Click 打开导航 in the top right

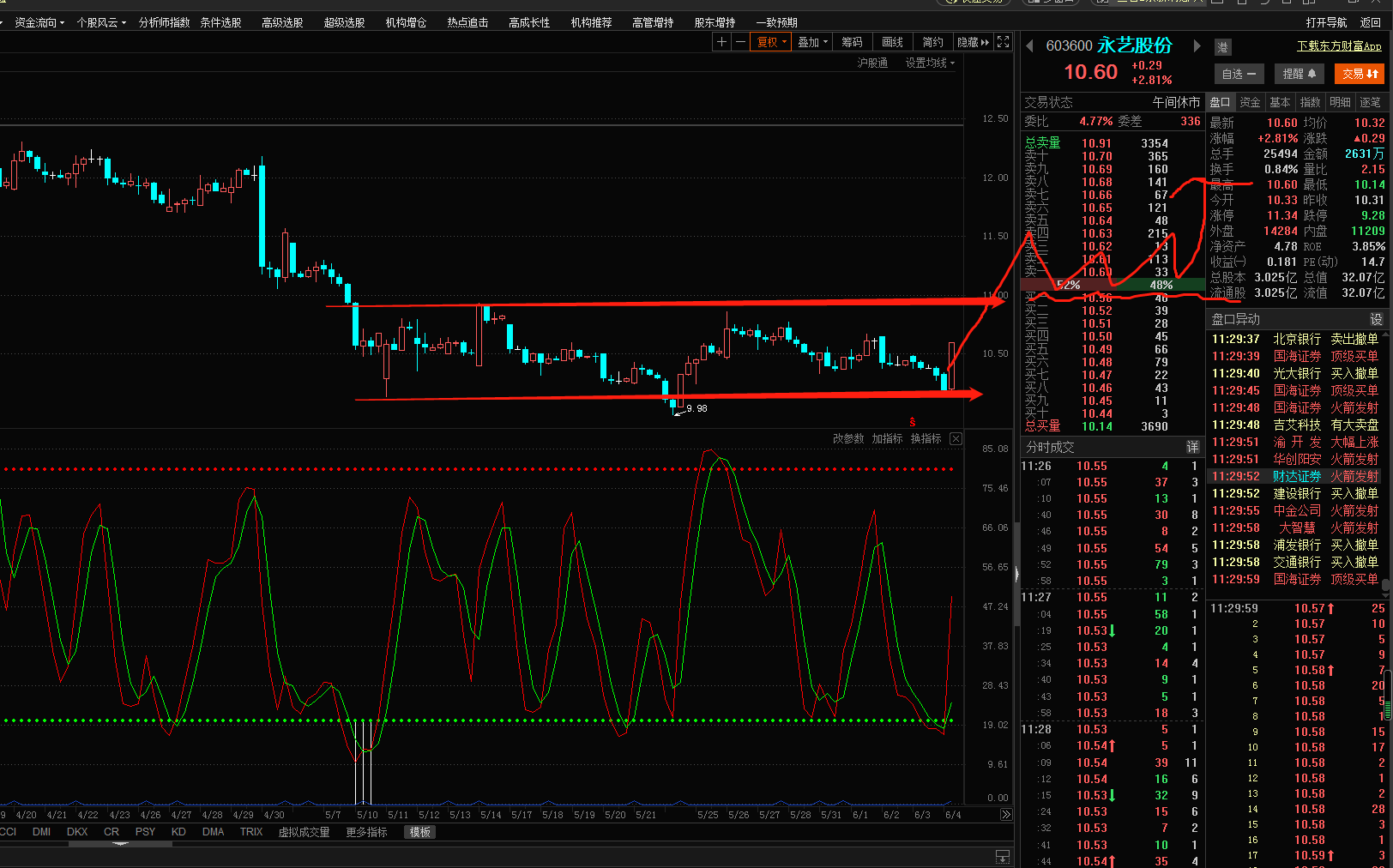click(x=1326, y=22)
